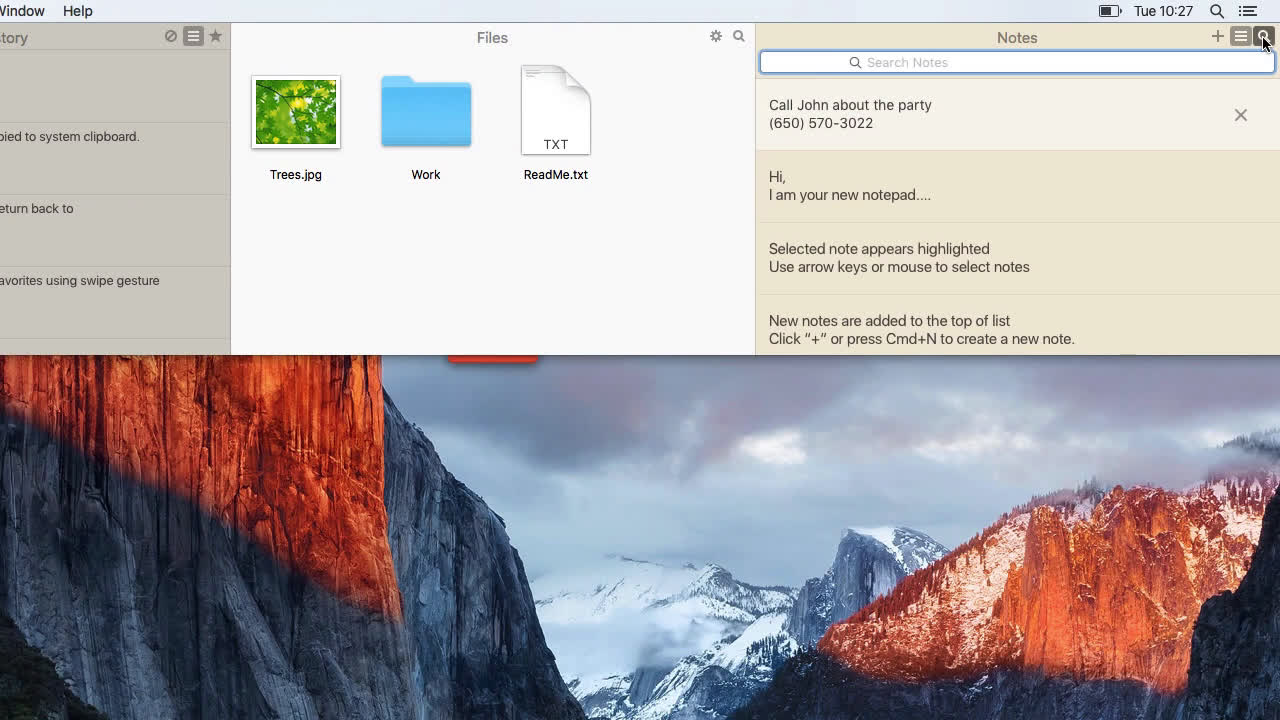Select the 'Selected note appears highlighted' note

[1017, 258]
